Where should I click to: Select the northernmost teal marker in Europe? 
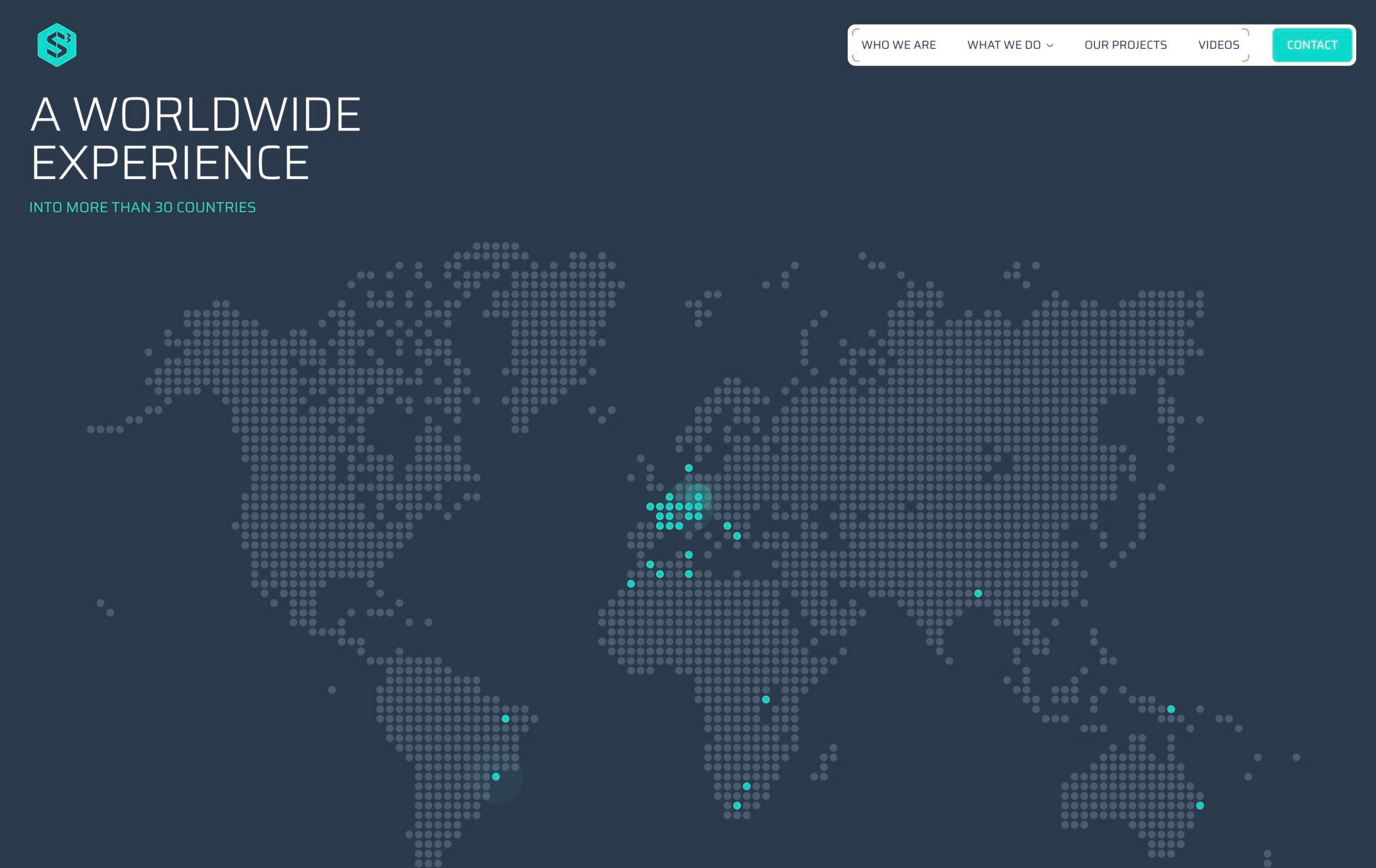pos(689,468)
